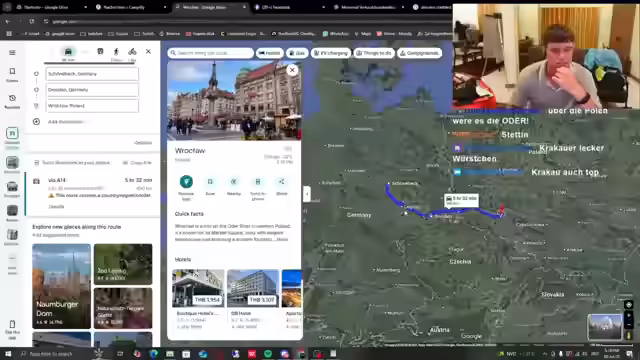The height and width of the screenshot is (360, 640).
Task: Collapse the side panel arrow
Action: tap(307, 194)
